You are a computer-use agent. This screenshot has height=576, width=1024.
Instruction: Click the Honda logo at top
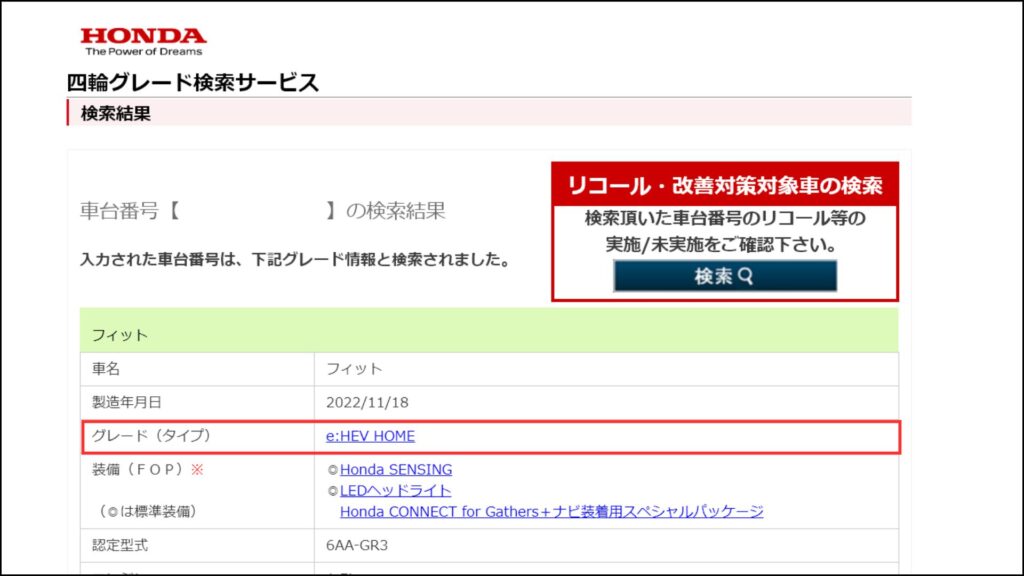pos(143,41)
